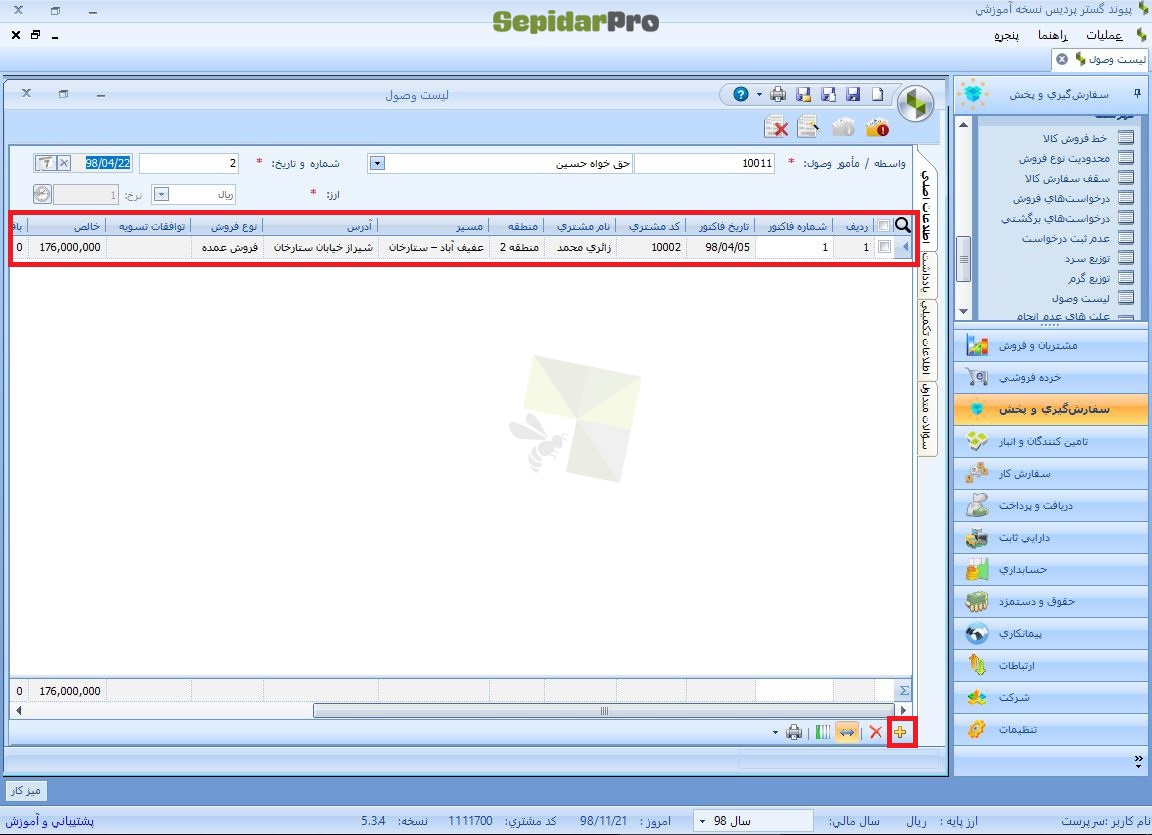Click the شماره فاکتور column header
Image resolution: width=1152 pixels, height=835 pixels.
[x=796, y=226]
